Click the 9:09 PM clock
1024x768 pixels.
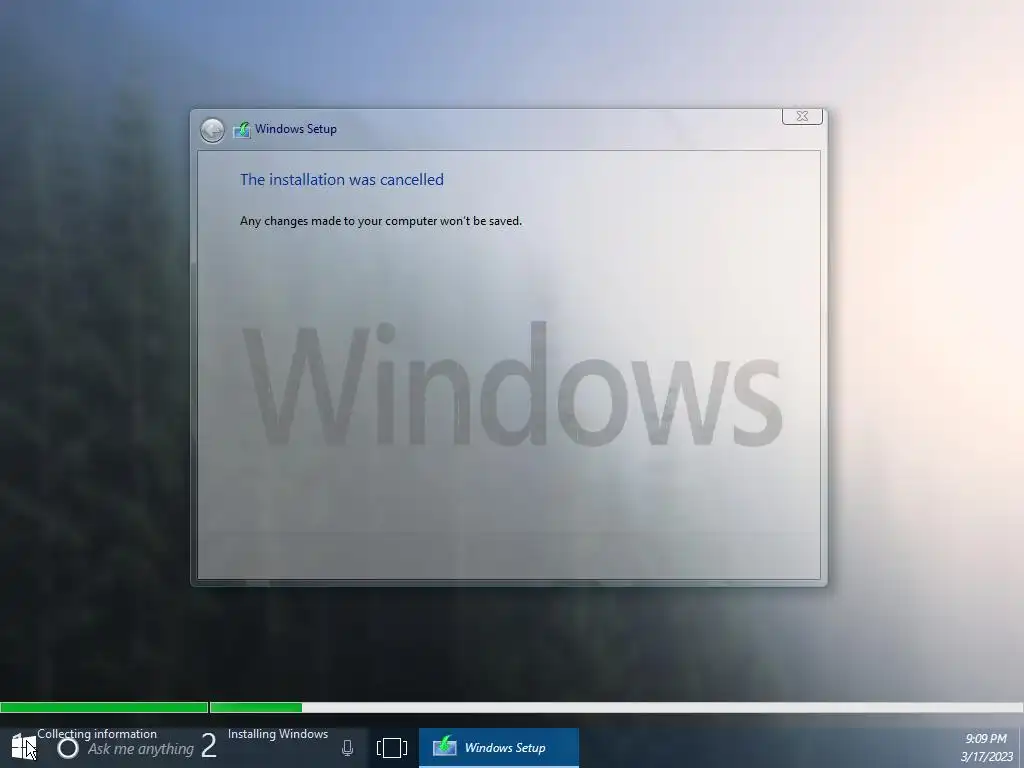point(986,739)
